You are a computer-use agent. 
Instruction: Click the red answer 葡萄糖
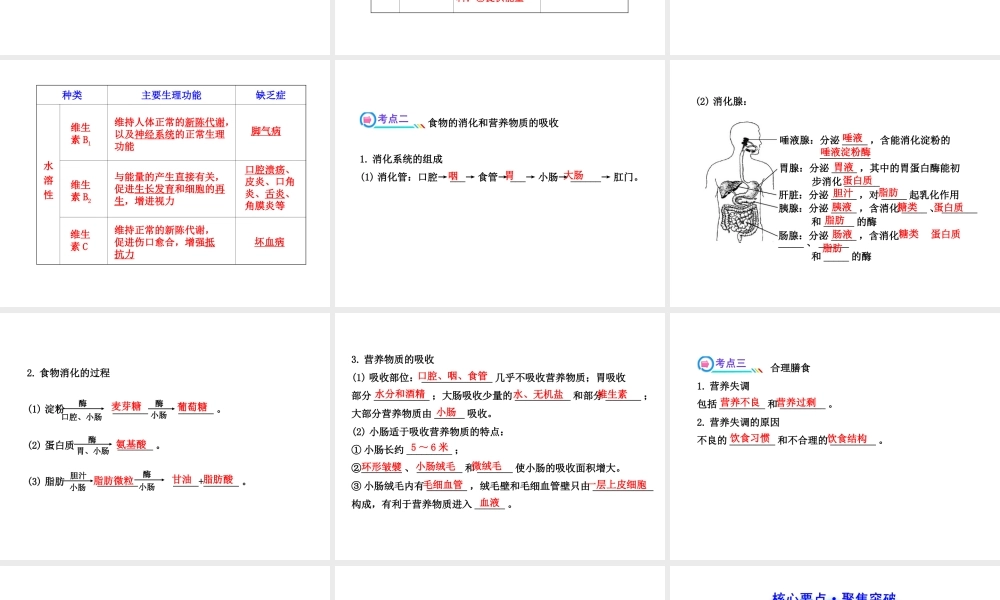pyautogui.click(x=192, y=406)
